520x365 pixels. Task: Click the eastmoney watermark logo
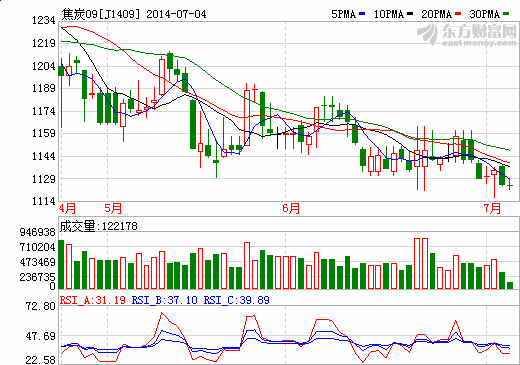coord(467,35)
